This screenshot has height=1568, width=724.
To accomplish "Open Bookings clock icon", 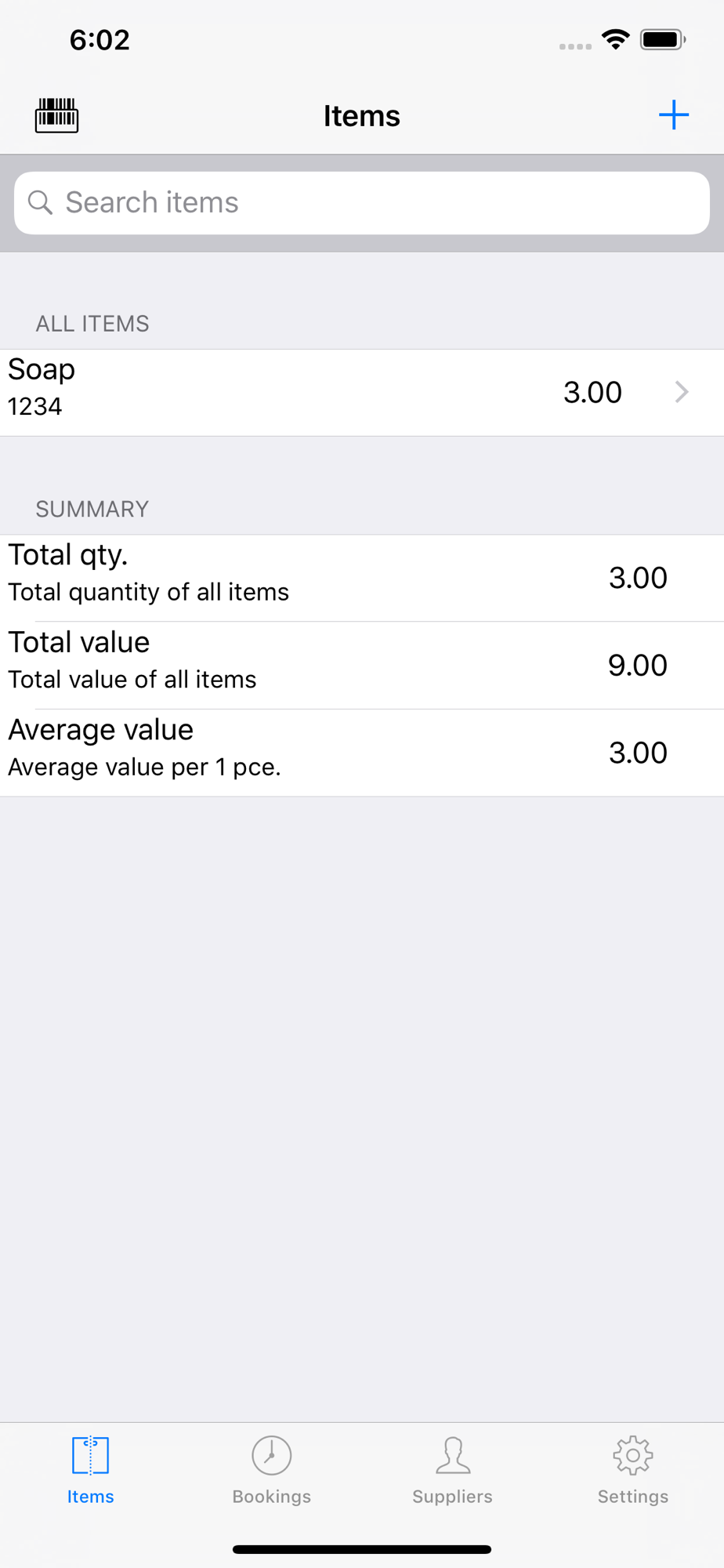I will click(271, 1455).
